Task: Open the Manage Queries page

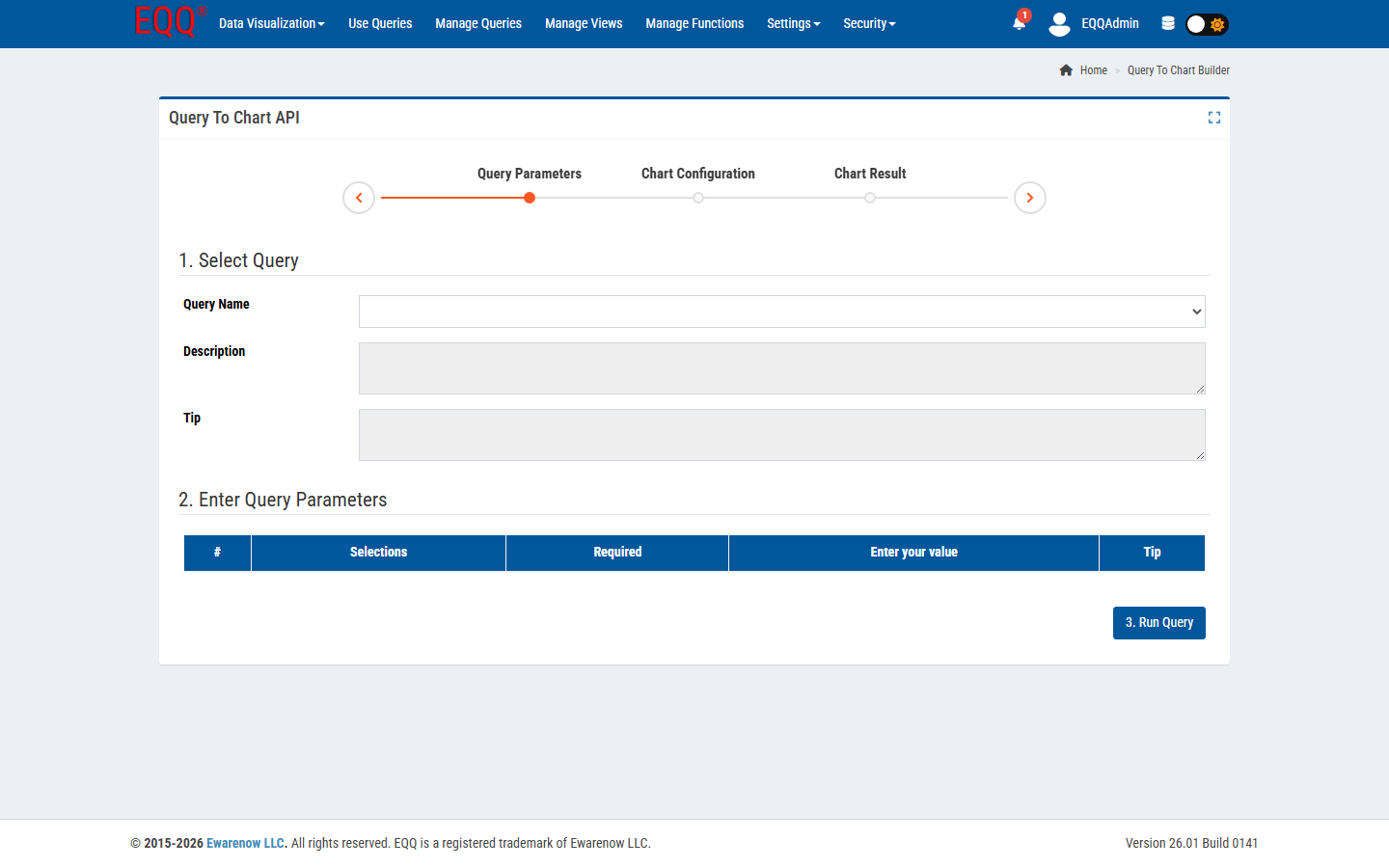Action: pos(477,23)
